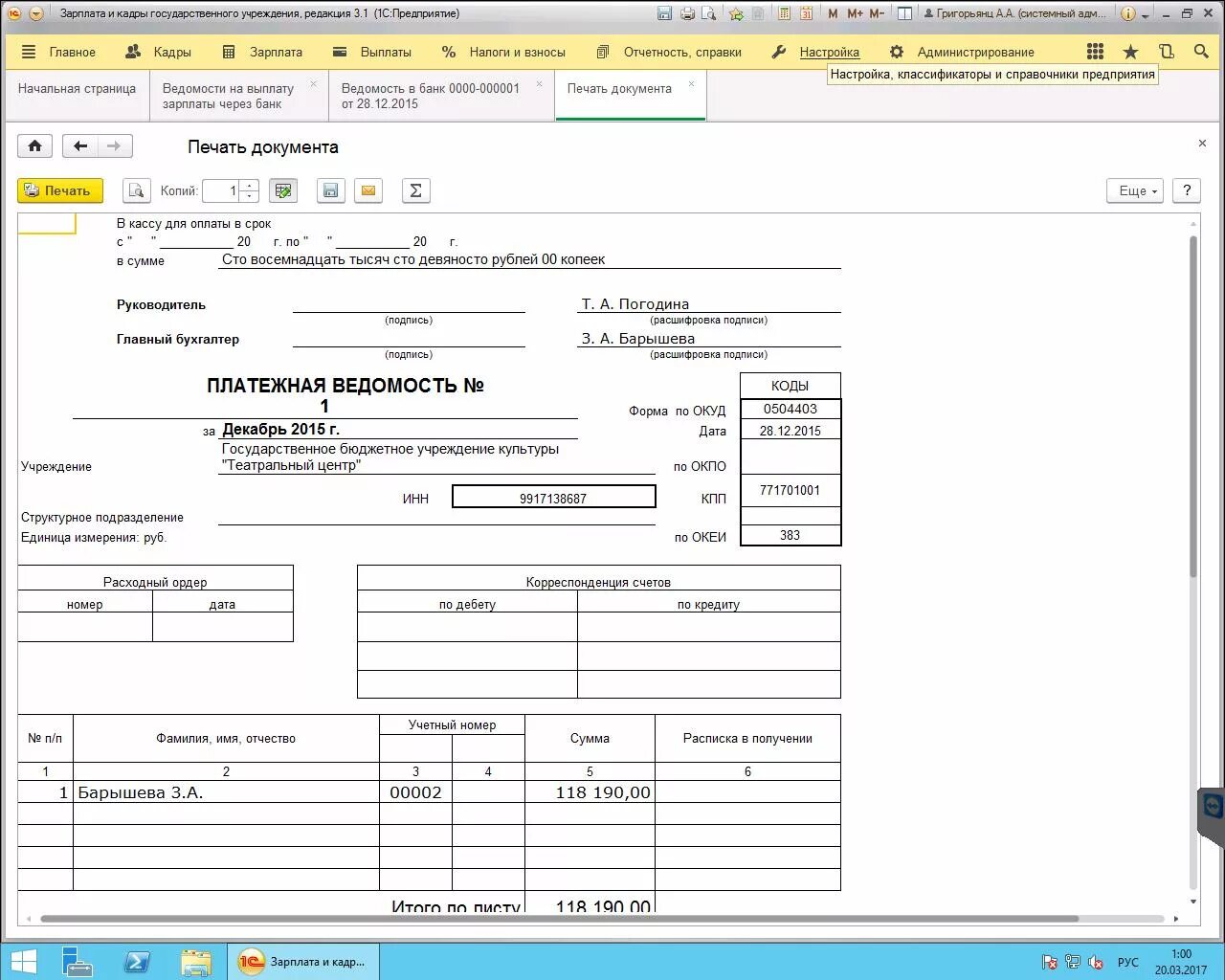Open the search magnifier icon
1225x980 pixels.
[1201, 52]
